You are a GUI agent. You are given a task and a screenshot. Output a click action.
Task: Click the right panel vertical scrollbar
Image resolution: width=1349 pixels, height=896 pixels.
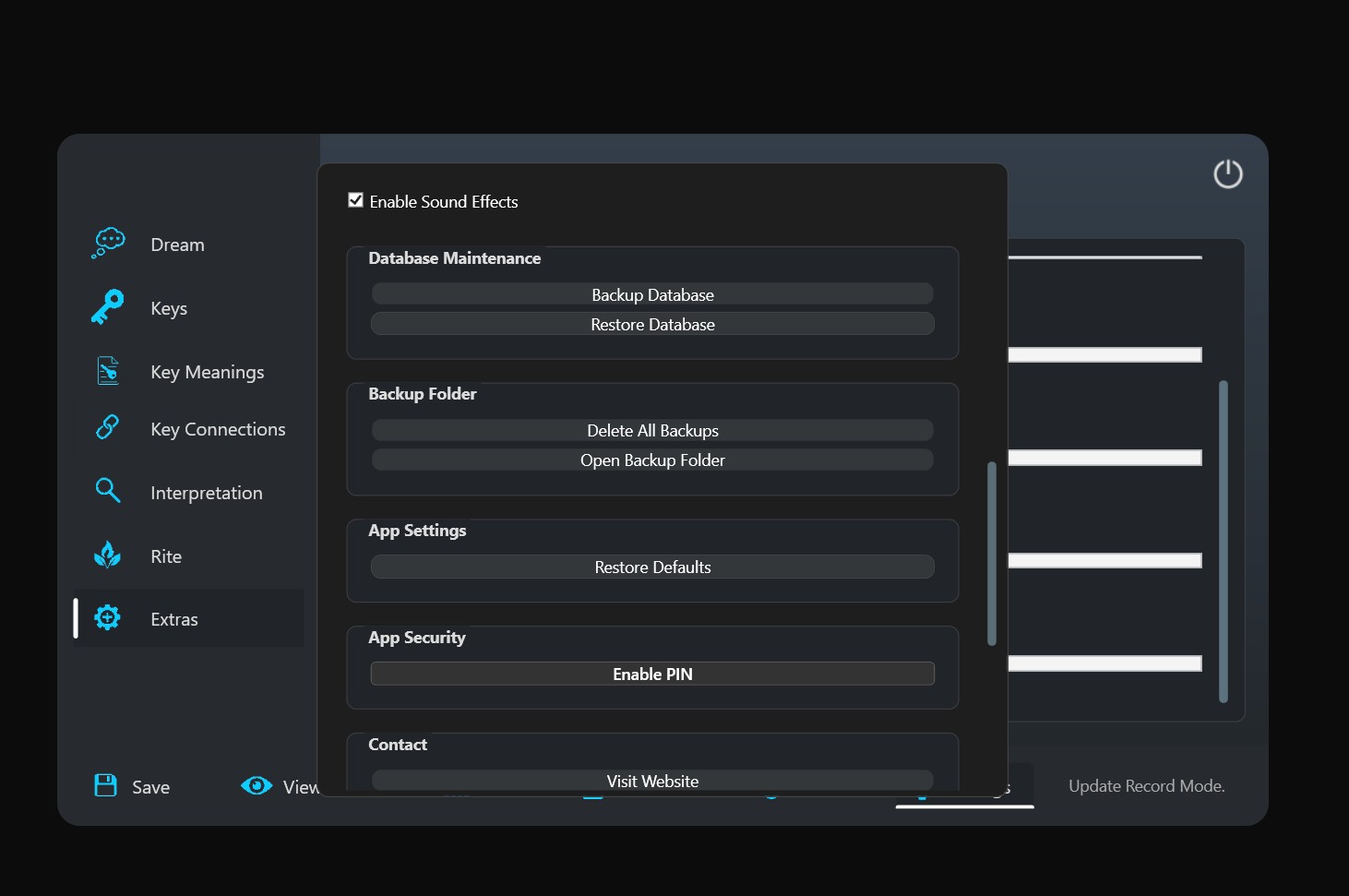click(x=1224, y=542)
